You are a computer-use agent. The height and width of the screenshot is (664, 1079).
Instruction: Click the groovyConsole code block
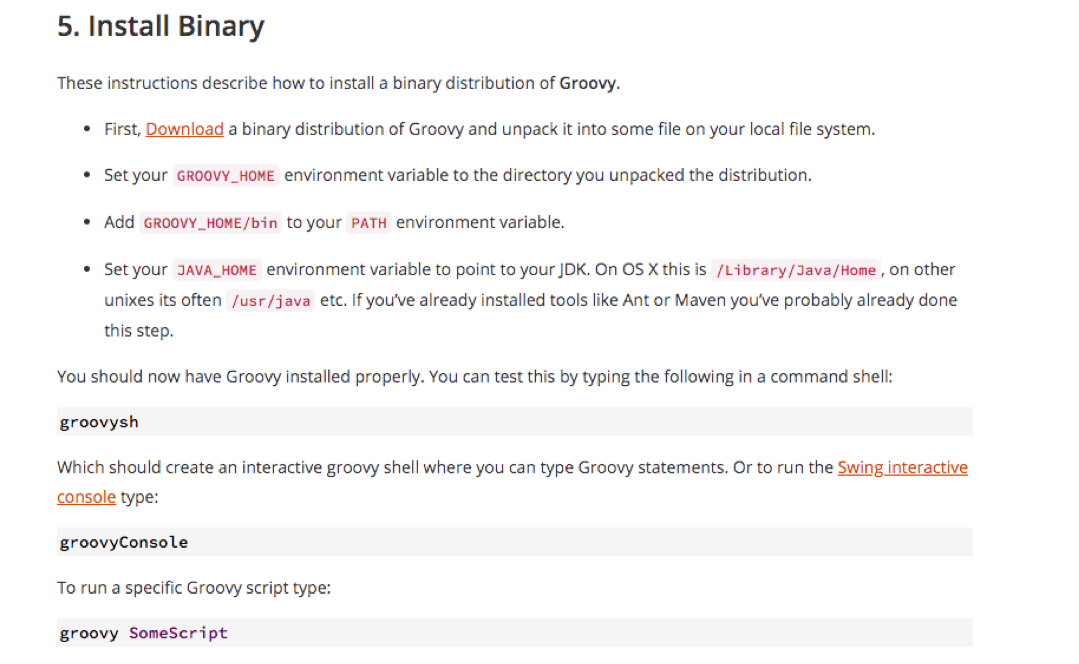(515, 542)
